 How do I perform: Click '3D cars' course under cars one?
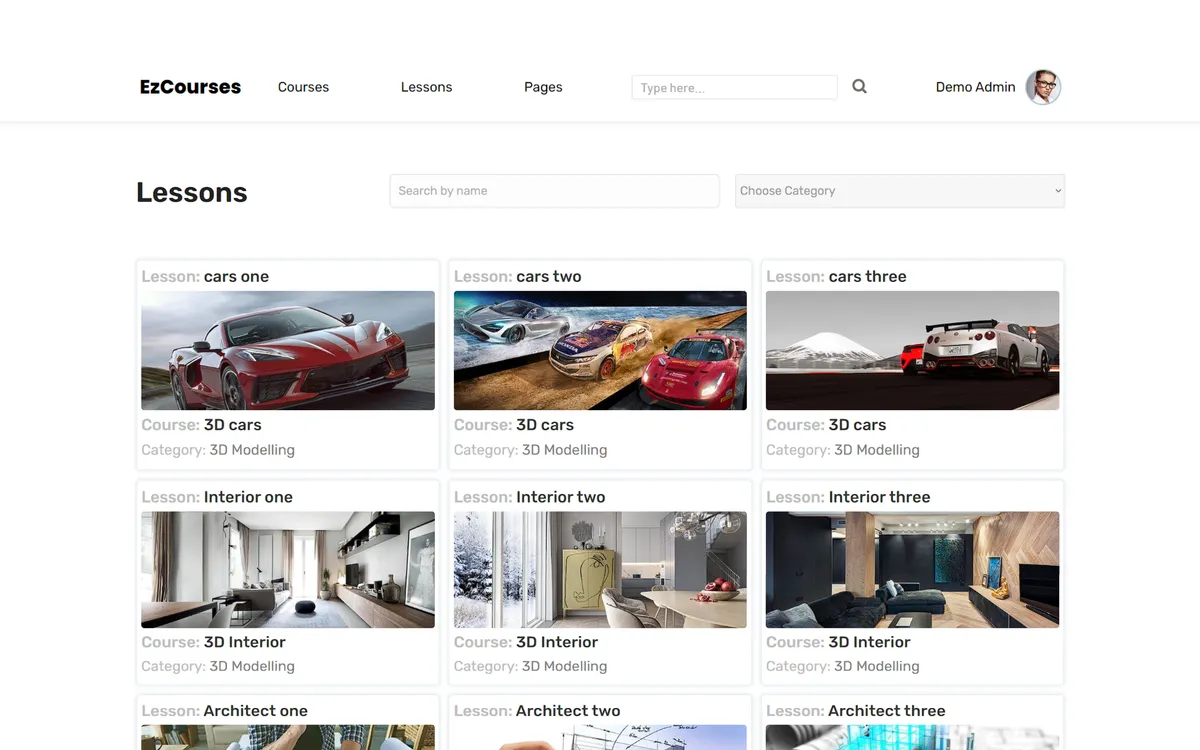232,425
